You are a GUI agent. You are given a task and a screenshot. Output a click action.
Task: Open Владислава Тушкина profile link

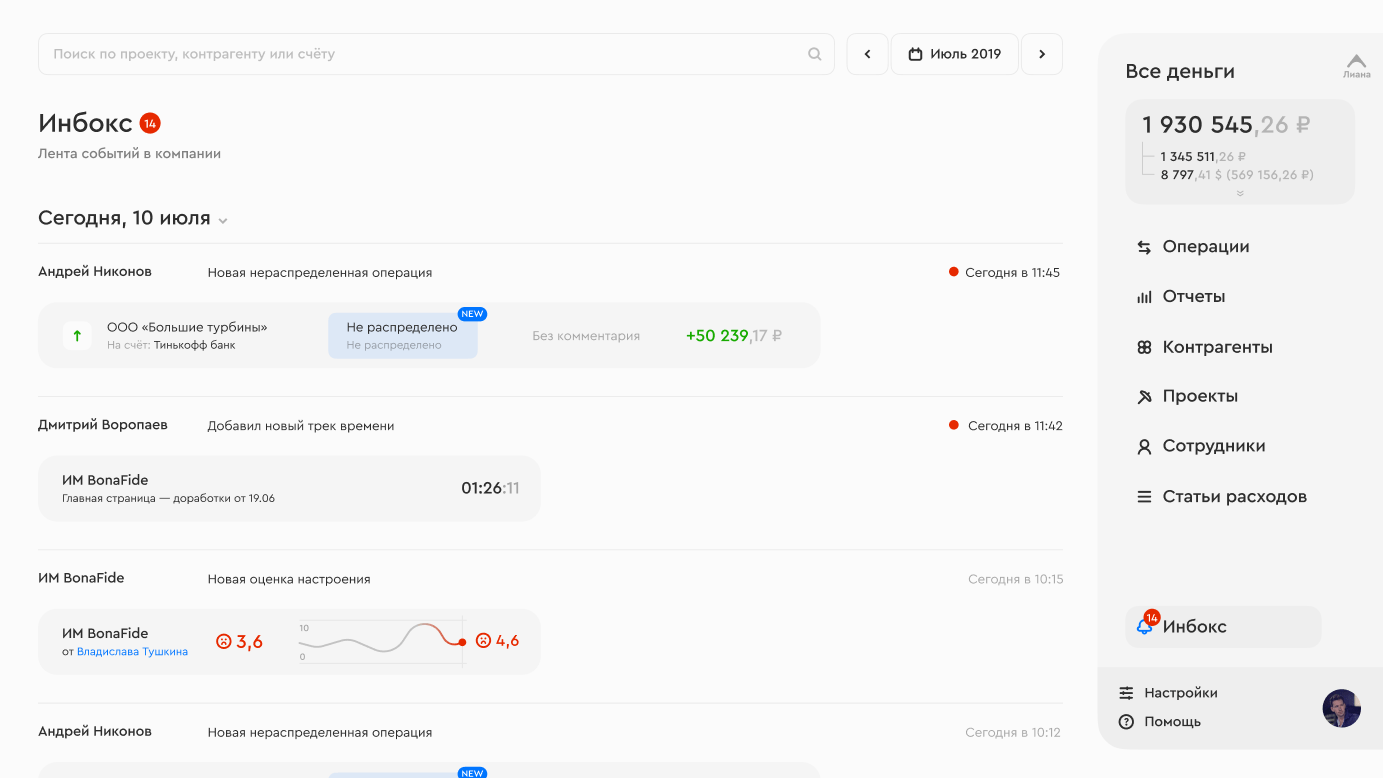point(132,652)
